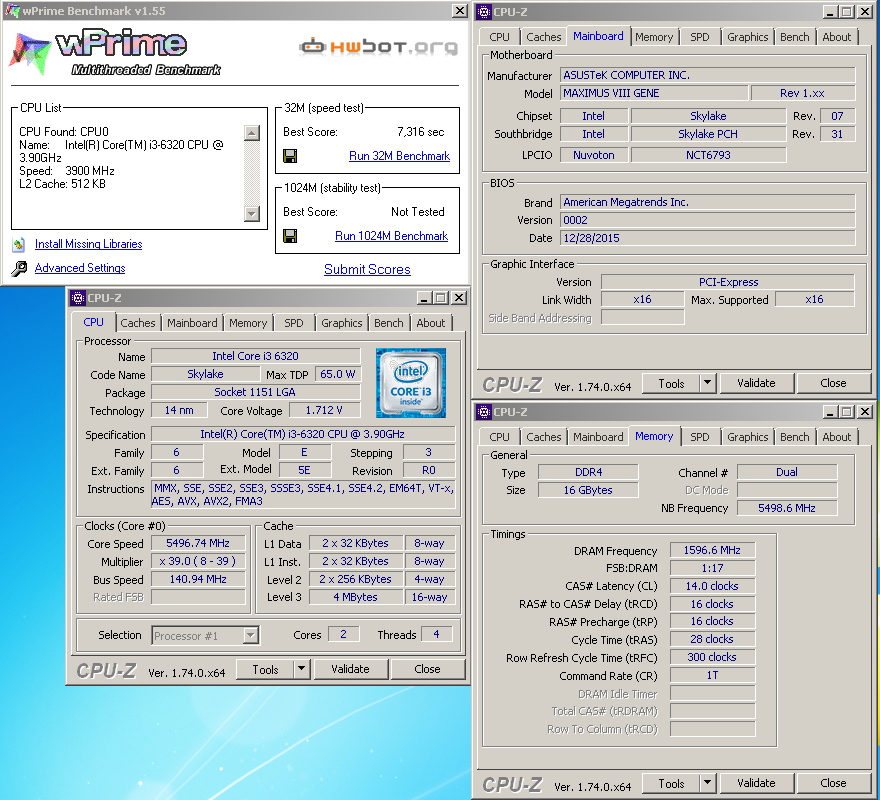Click Core Speed value 5496.74 MHz

(198, 543)
